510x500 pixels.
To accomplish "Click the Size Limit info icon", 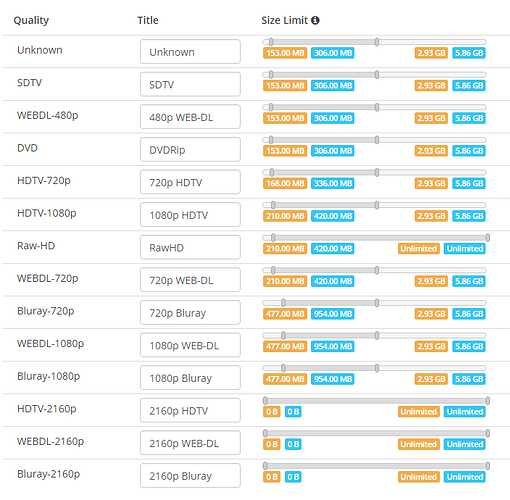I will (x=315, y=20).
